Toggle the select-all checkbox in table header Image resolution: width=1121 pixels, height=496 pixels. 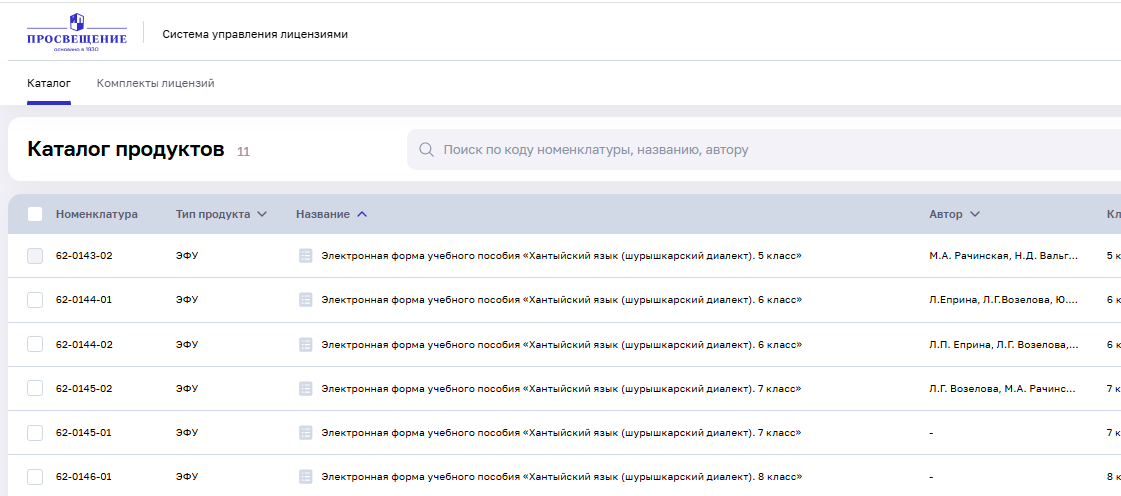coord(35,214)
